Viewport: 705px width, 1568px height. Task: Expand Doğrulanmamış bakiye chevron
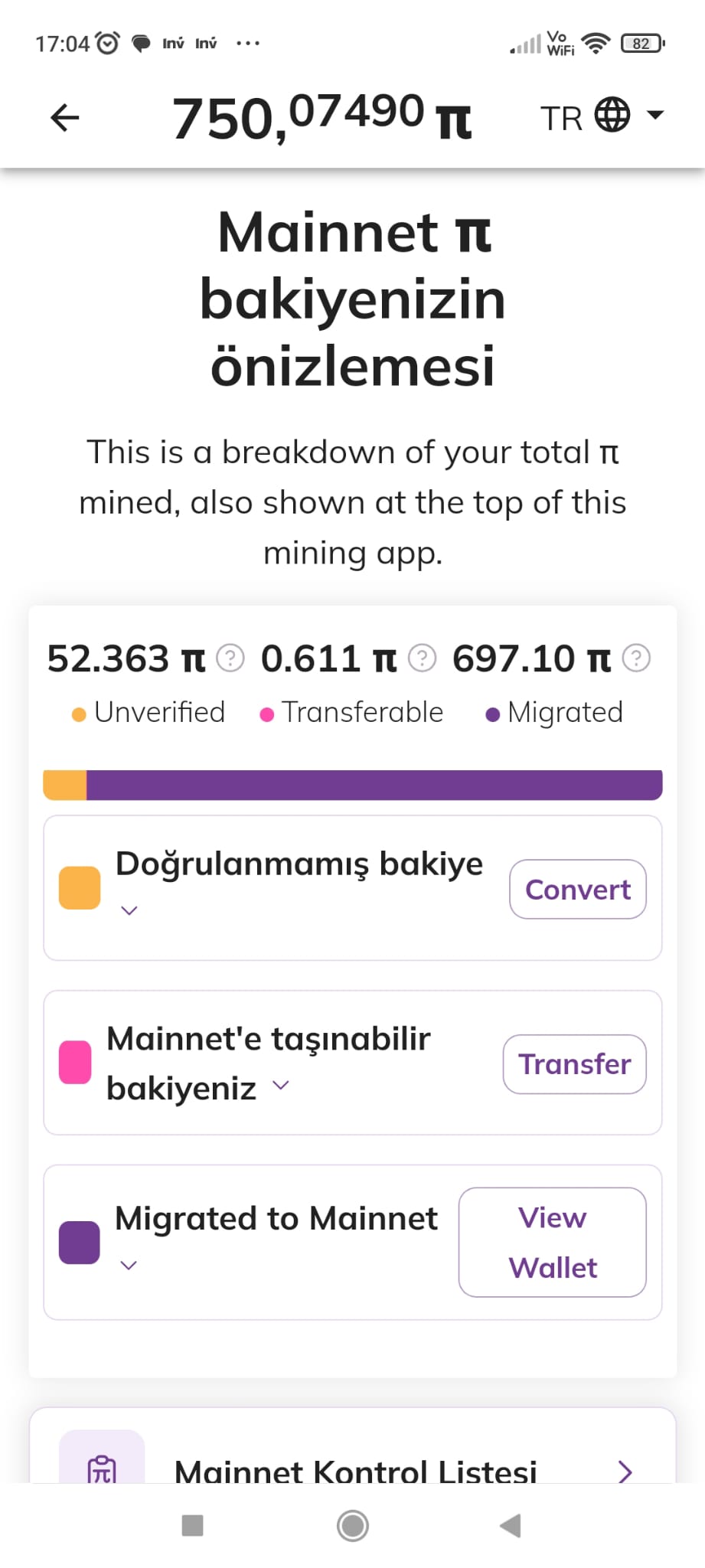click(x=129, y=910)
